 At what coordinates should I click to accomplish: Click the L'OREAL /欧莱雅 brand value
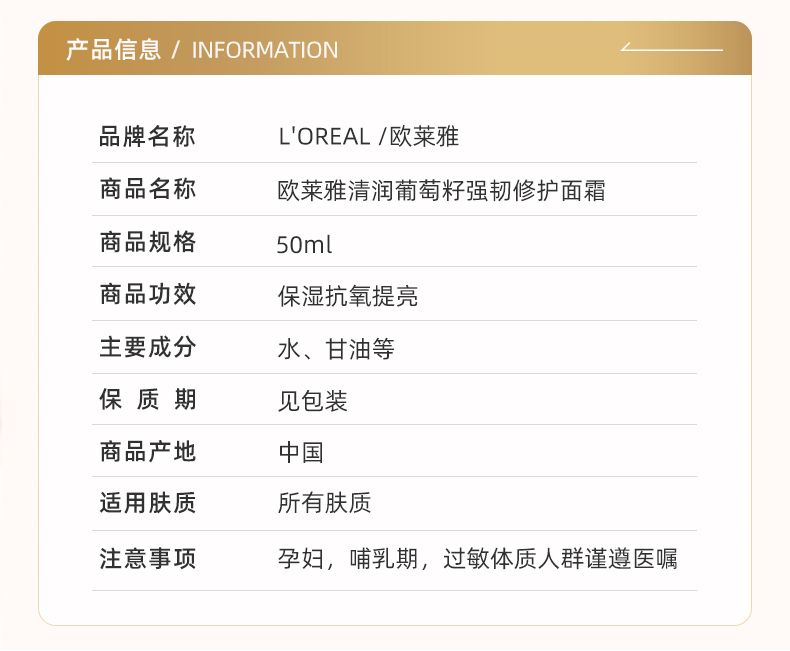tap(368, 137)
